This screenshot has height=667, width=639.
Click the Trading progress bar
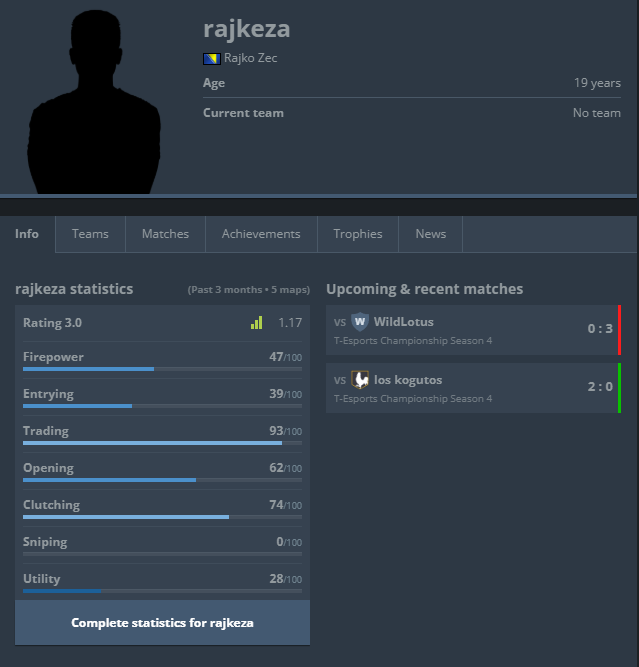pos(163,443)
